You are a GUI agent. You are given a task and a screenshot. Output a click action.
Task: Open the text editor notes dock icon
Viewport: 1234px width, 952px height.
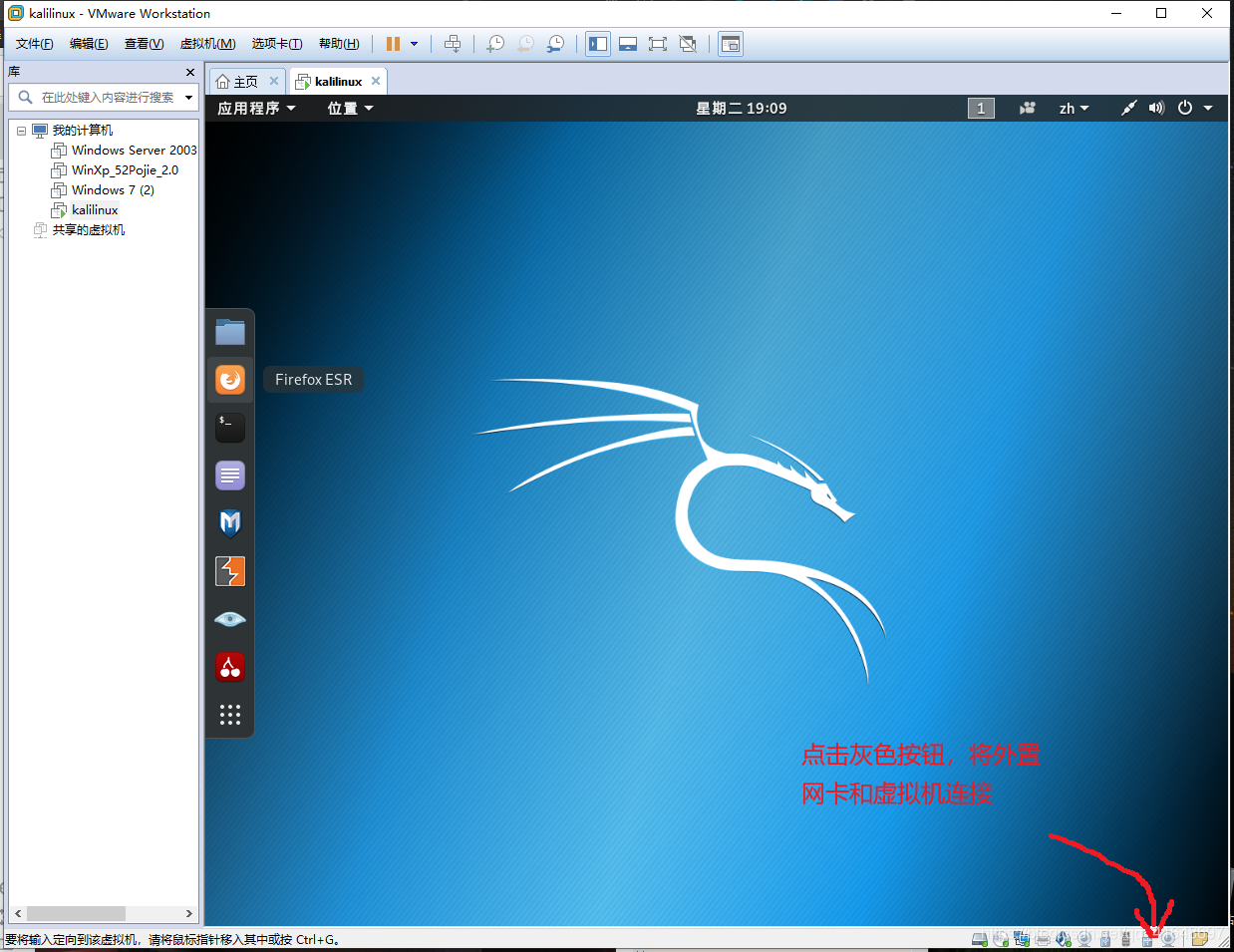(x=230, y=476)
